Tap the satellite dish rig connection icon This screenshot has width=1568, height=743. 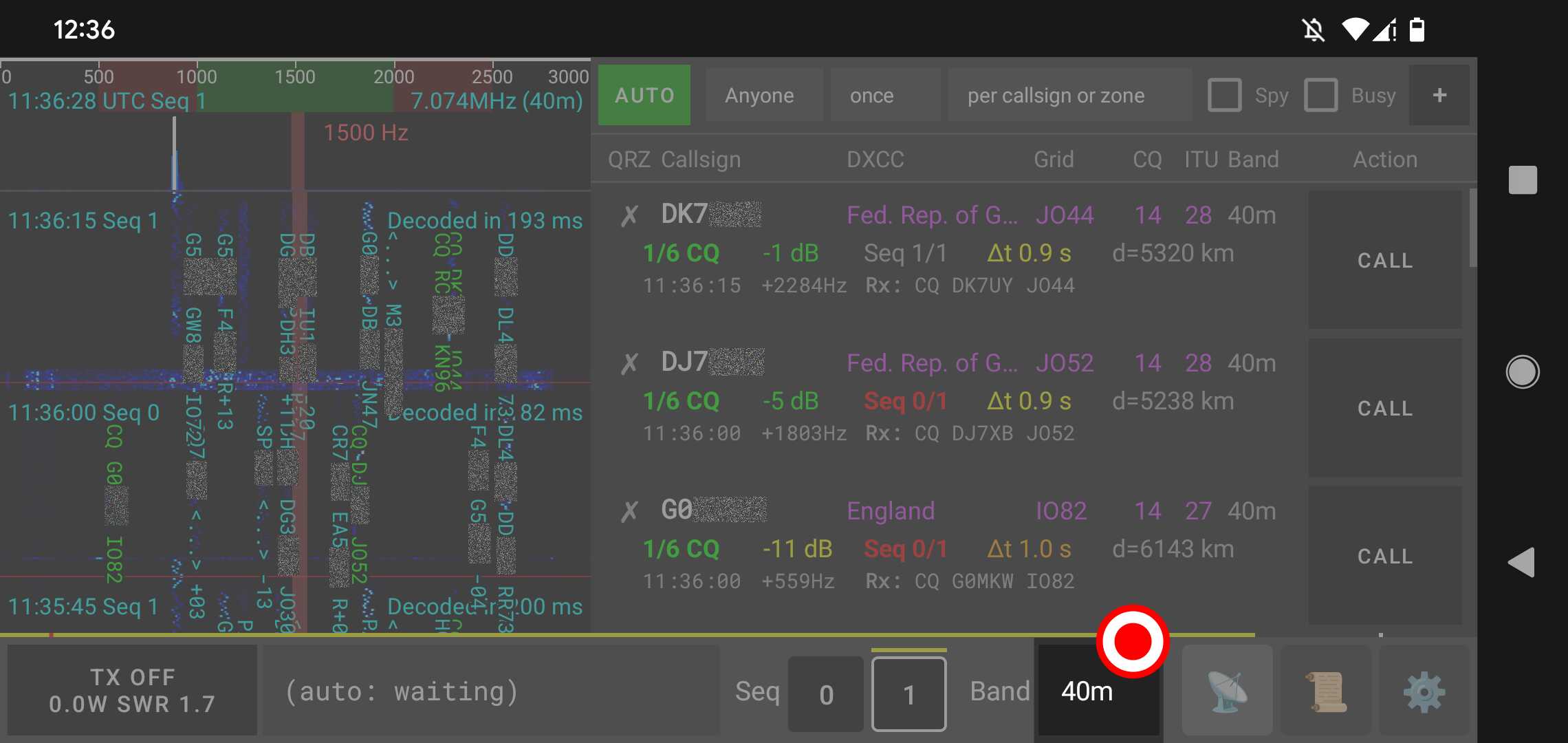tap(1228, 691)
